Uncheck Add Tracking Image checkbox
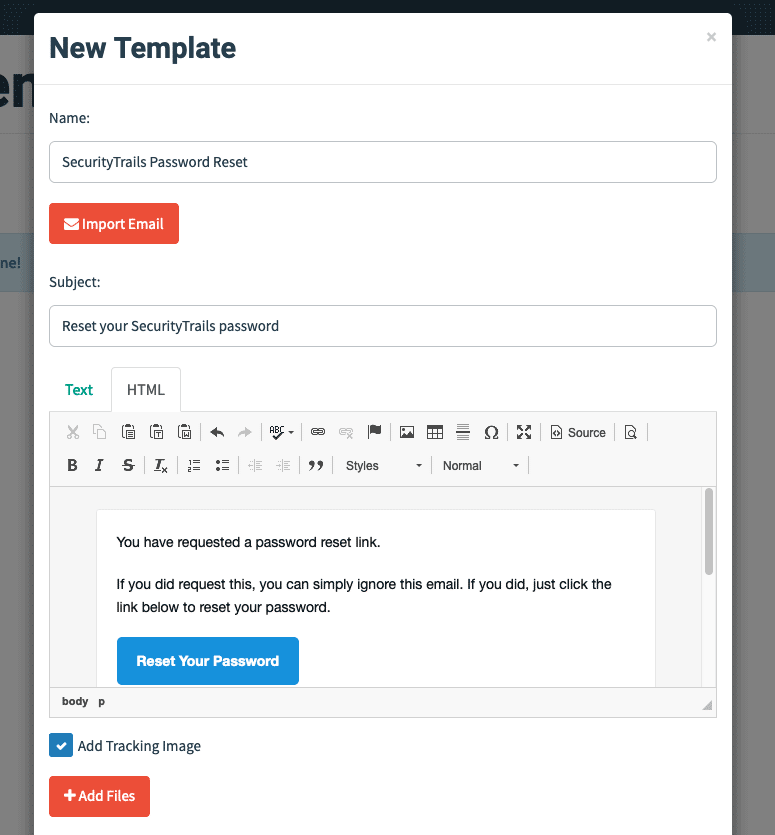The image size is (775, 835). (x=61, y=745)
